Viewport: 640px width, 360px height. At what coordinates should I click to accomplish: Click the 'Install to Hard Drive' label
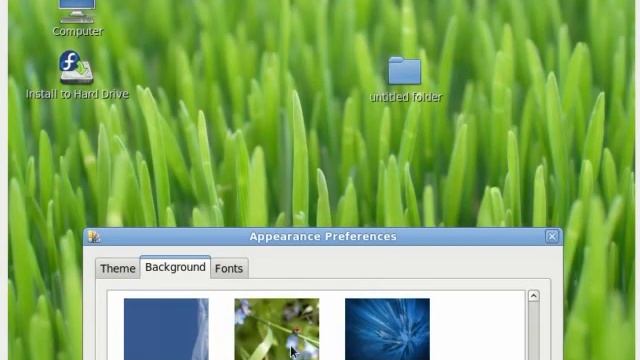coord(77,94)
